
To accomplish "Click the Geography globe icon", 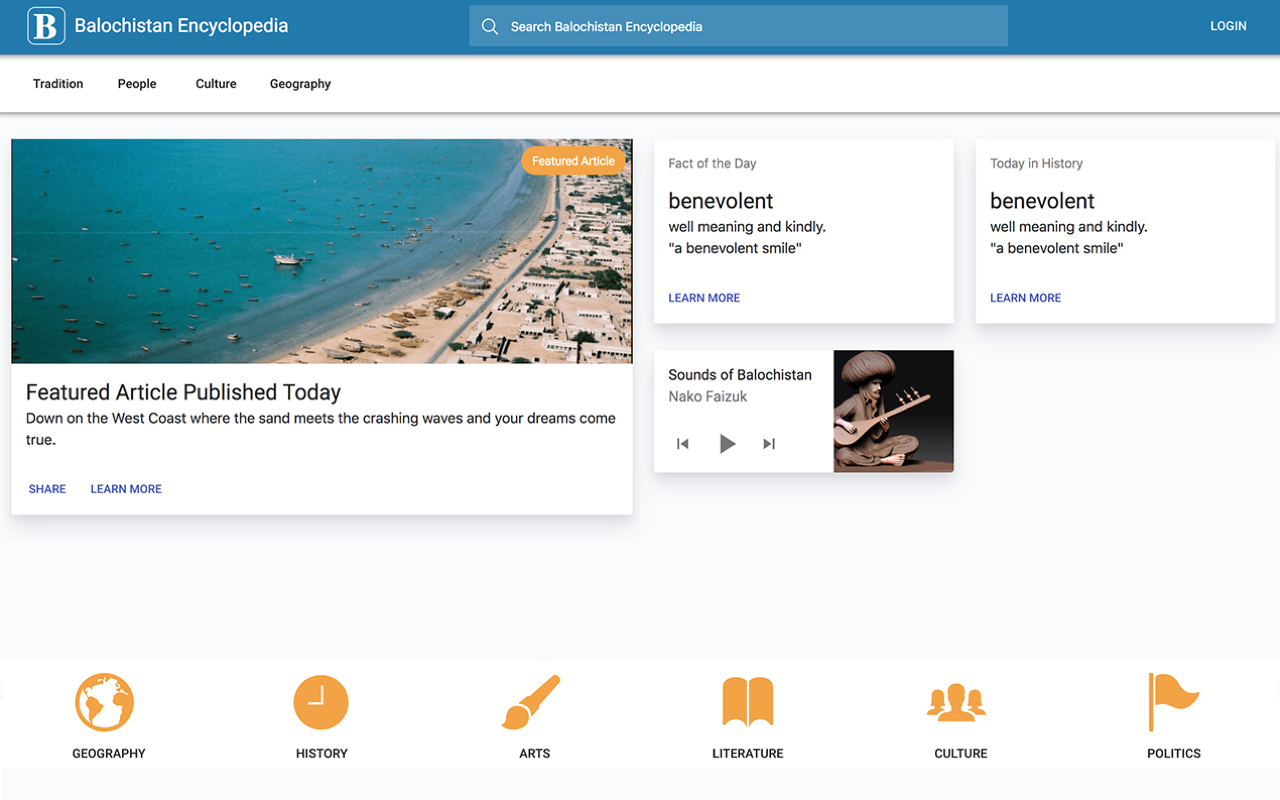I will pos(104,702).
